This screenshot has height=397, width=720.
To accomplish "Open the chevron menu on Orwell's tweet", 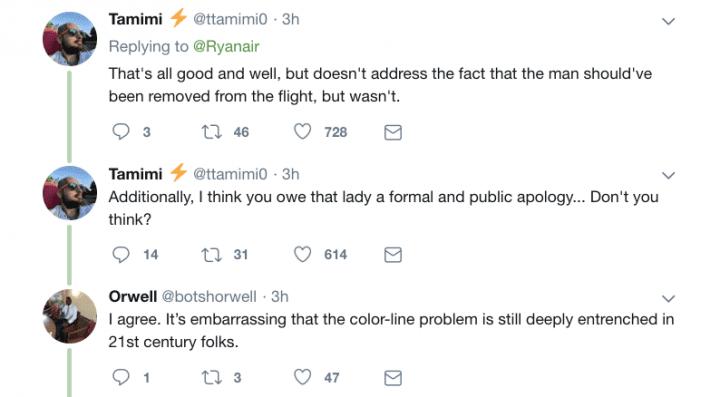I will tap(669, 299).
